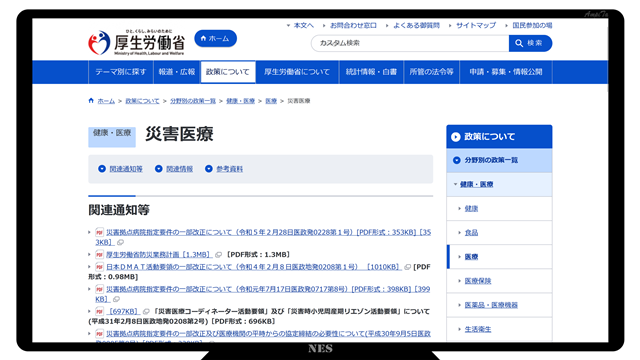Jump to the 参考資料 anchor link
This screenshot has height=360, width=640.
point(229,169)
